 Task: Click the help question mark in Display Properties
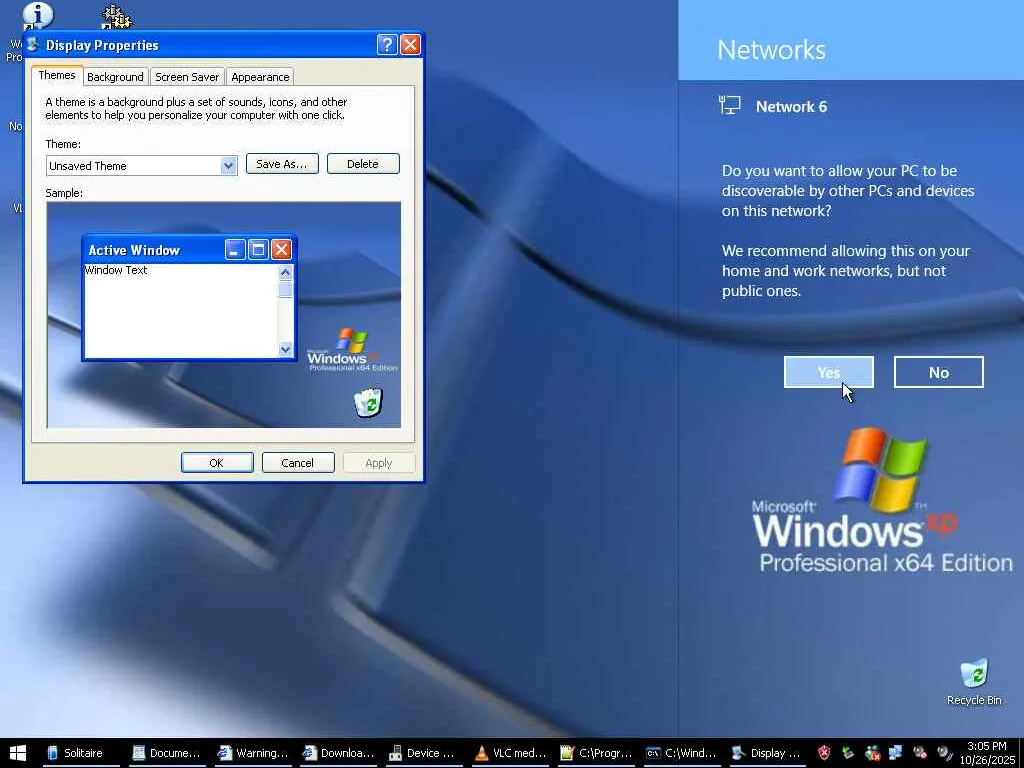point(387,44)
